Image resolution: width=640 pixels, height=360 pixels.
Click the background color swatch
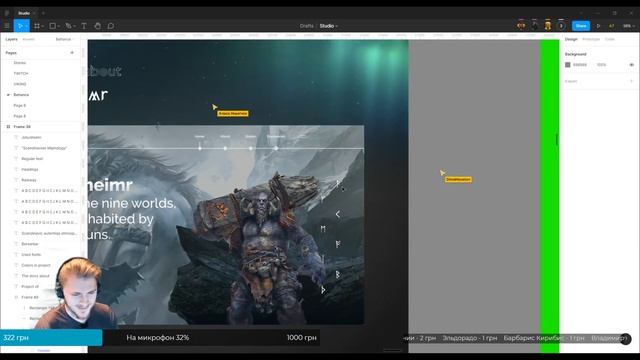[x=567, y=65]
